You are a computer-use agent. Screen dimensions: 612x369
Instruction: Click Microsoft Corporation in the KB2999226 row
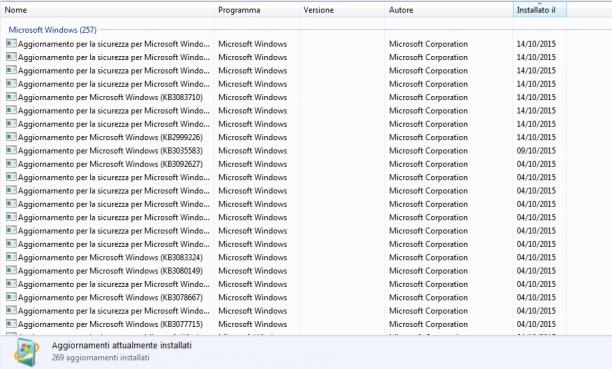pyautogui.click(x=428, y=137)
